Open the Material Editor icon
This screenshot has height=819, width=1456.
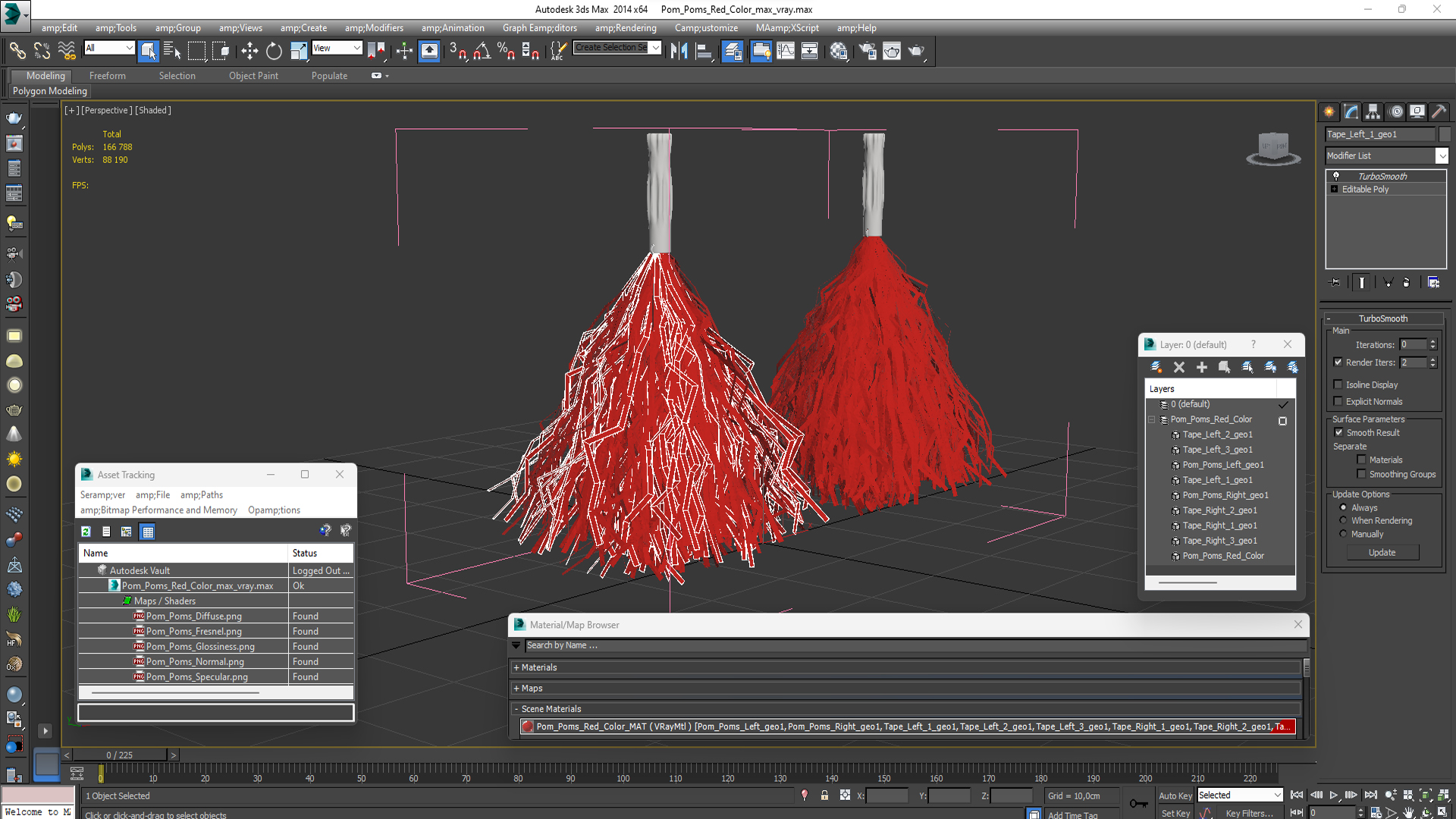(839, 51)
